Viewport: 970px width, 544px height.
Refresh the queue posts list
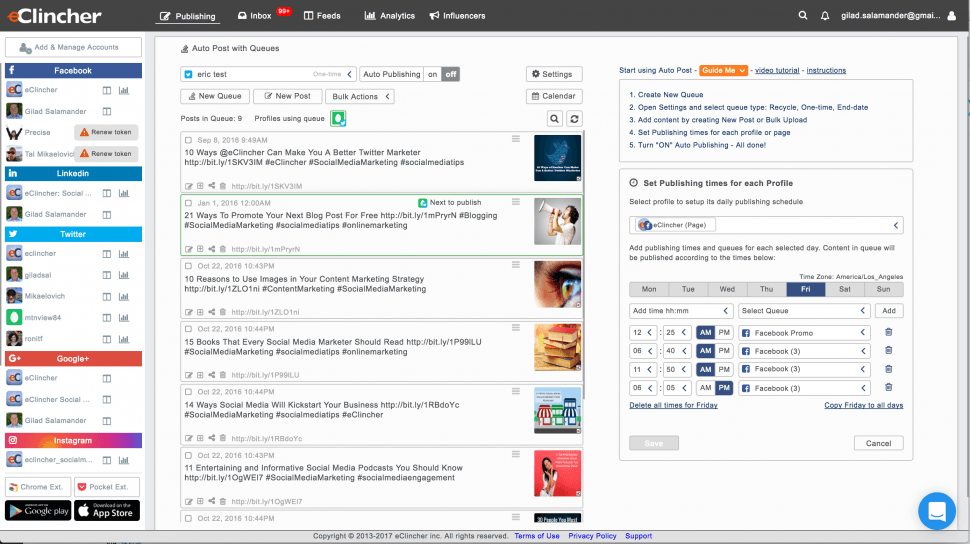[574, 119]
